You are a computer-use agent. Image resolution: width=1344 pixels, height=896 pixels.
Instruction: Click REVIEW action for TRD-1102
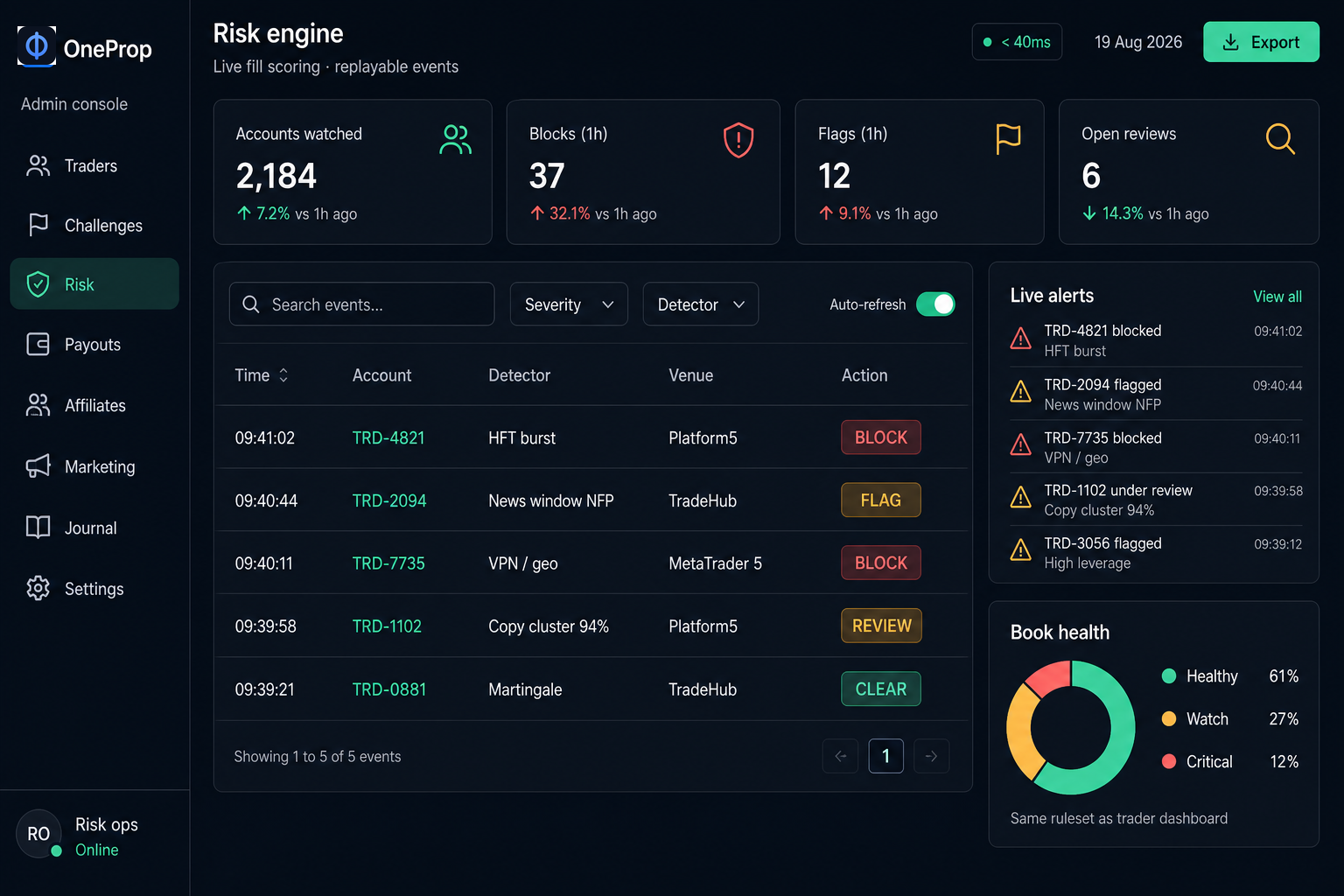(x=881, y=626)
